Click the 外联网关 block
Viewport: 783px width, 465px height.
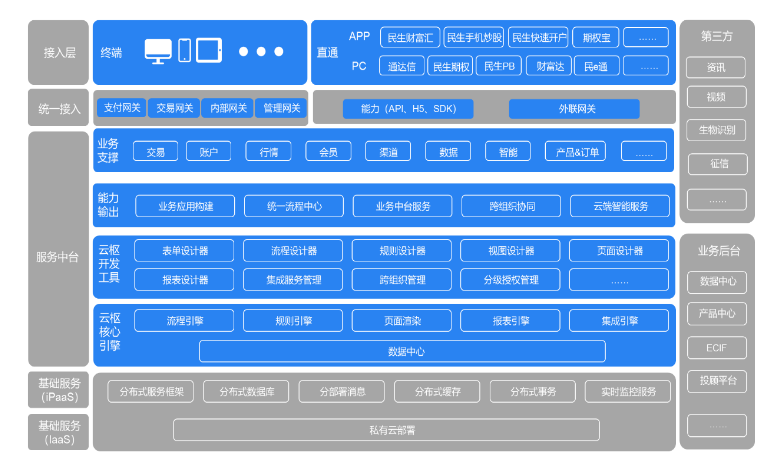(x=576, y=109)
